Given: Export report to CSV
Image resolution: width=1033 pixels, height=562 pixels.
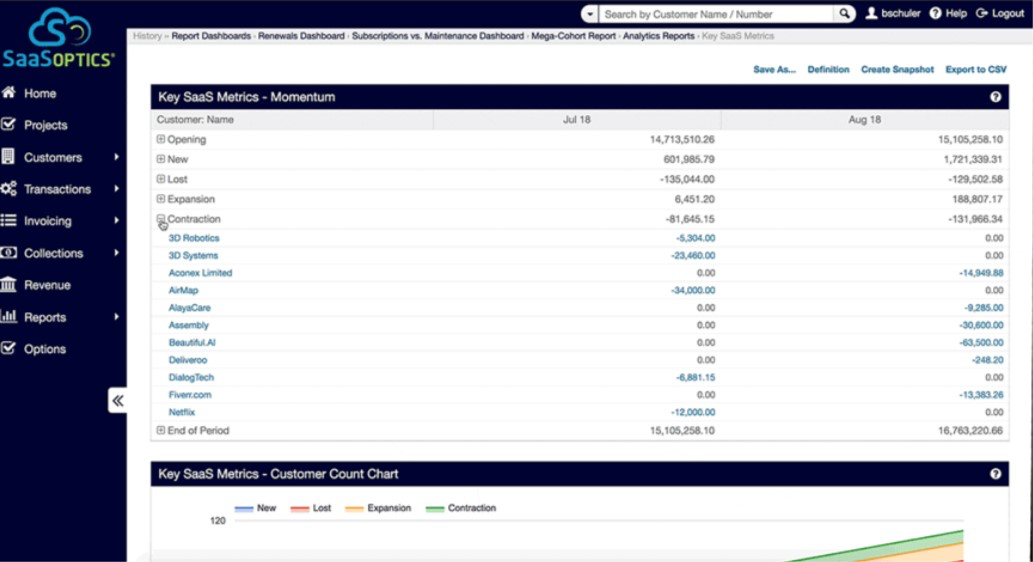Looking at the screenshot, I should [x=976, y=69].
